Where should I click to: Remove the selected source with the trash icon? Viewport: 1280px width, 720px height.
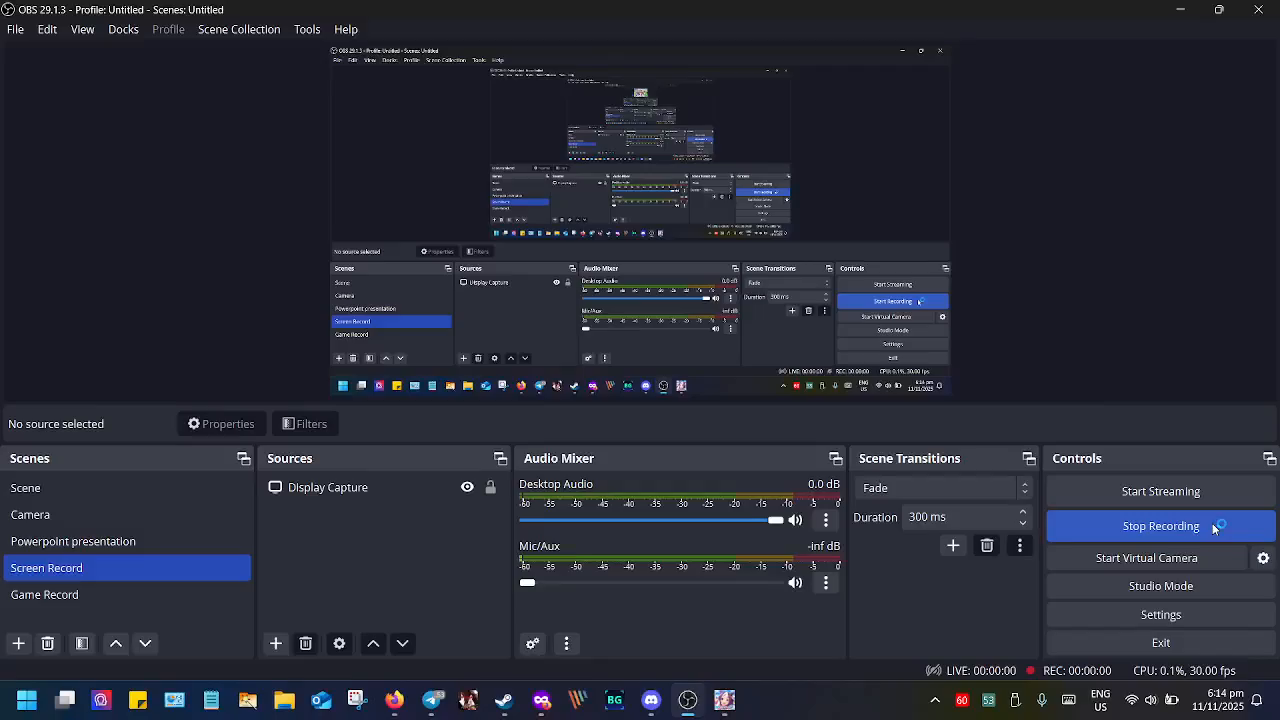pyautogui.click(x=306, y=644)
